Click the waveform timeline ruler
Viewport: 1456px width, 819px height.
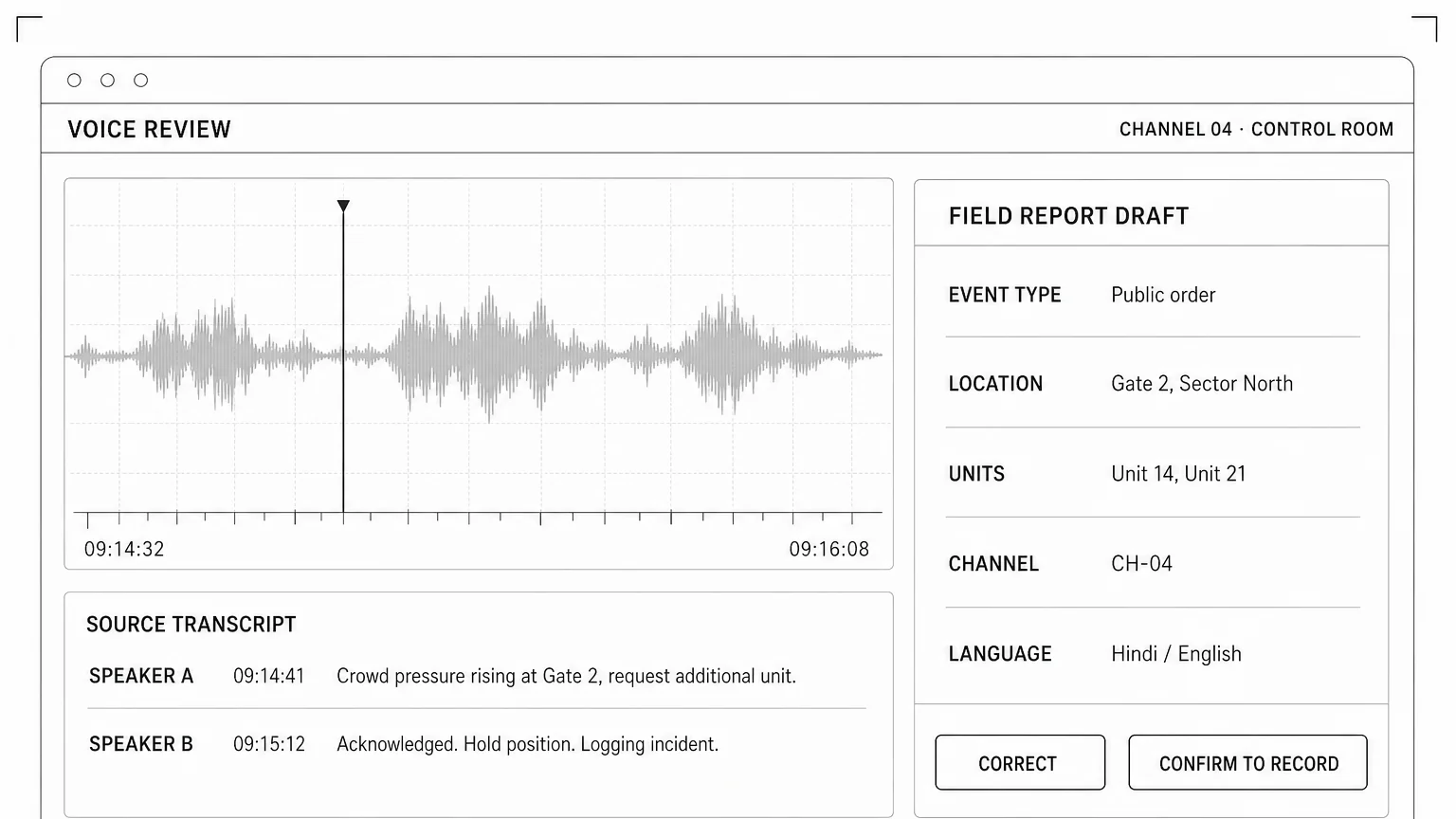(x=478, y=518)
